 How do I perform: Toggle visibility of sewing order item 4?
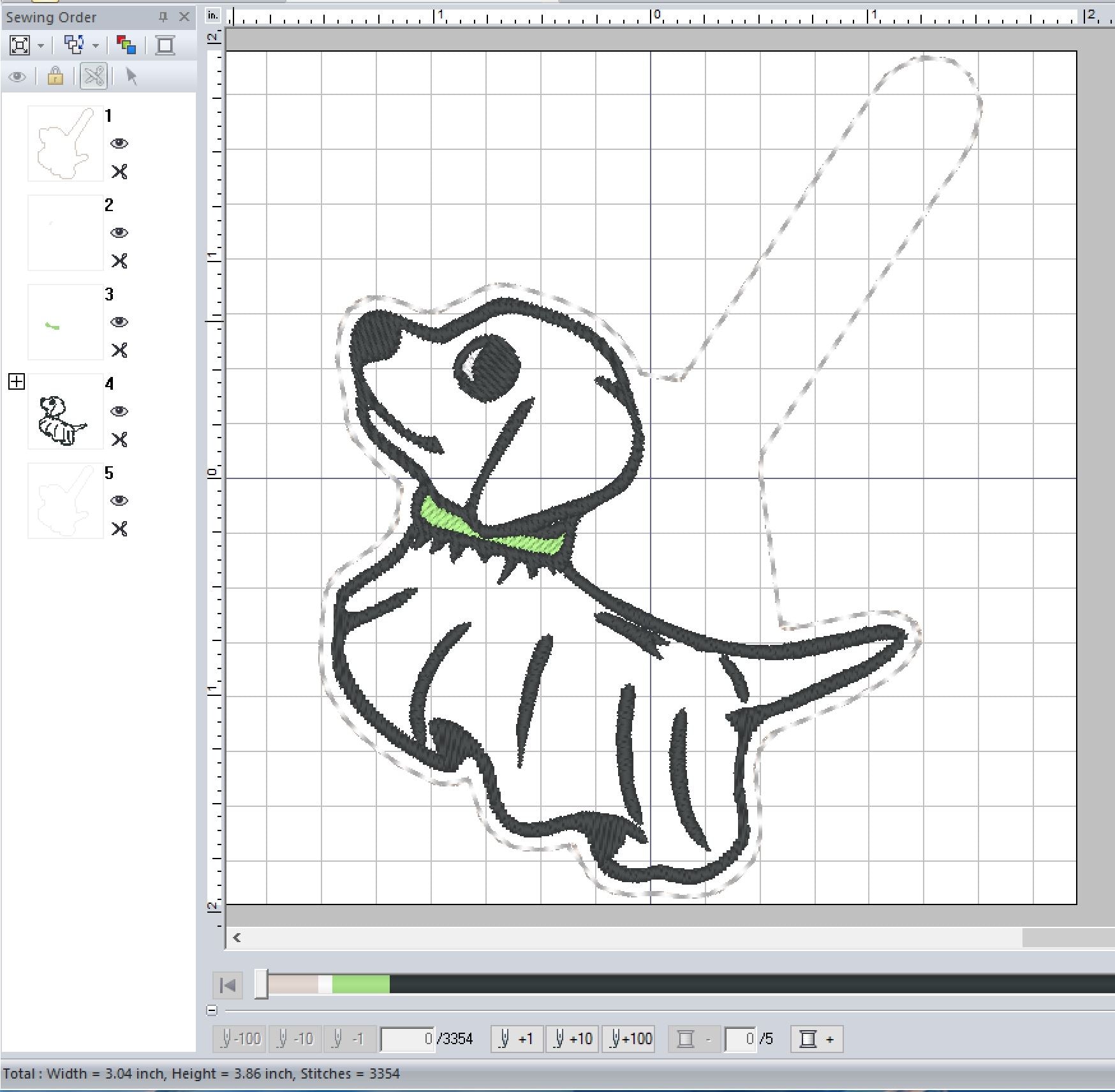(119, 411)
